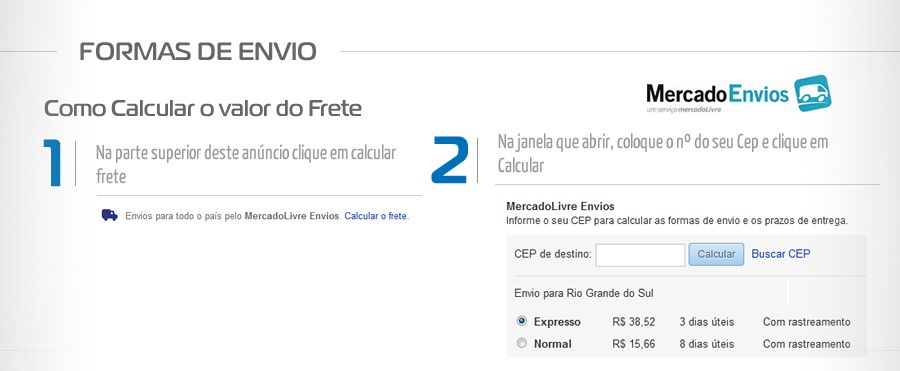Viewport: 900px width, 371px height.
Task: Click the Normal option label
Action: (552, 344)
